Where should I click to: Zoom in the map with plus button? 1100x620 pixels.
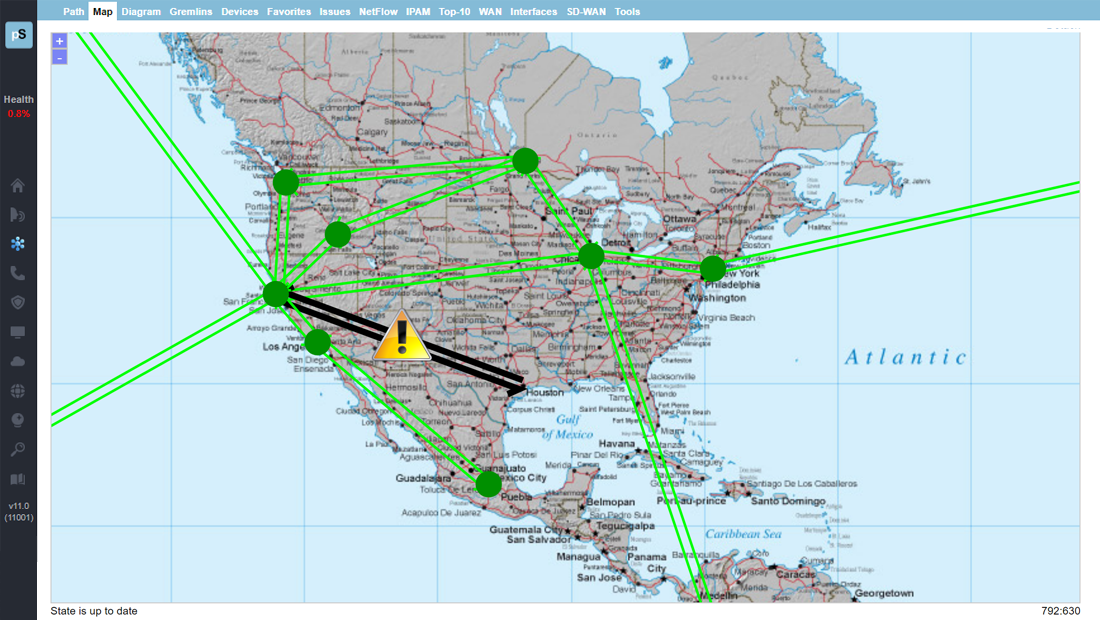point(60,42)
